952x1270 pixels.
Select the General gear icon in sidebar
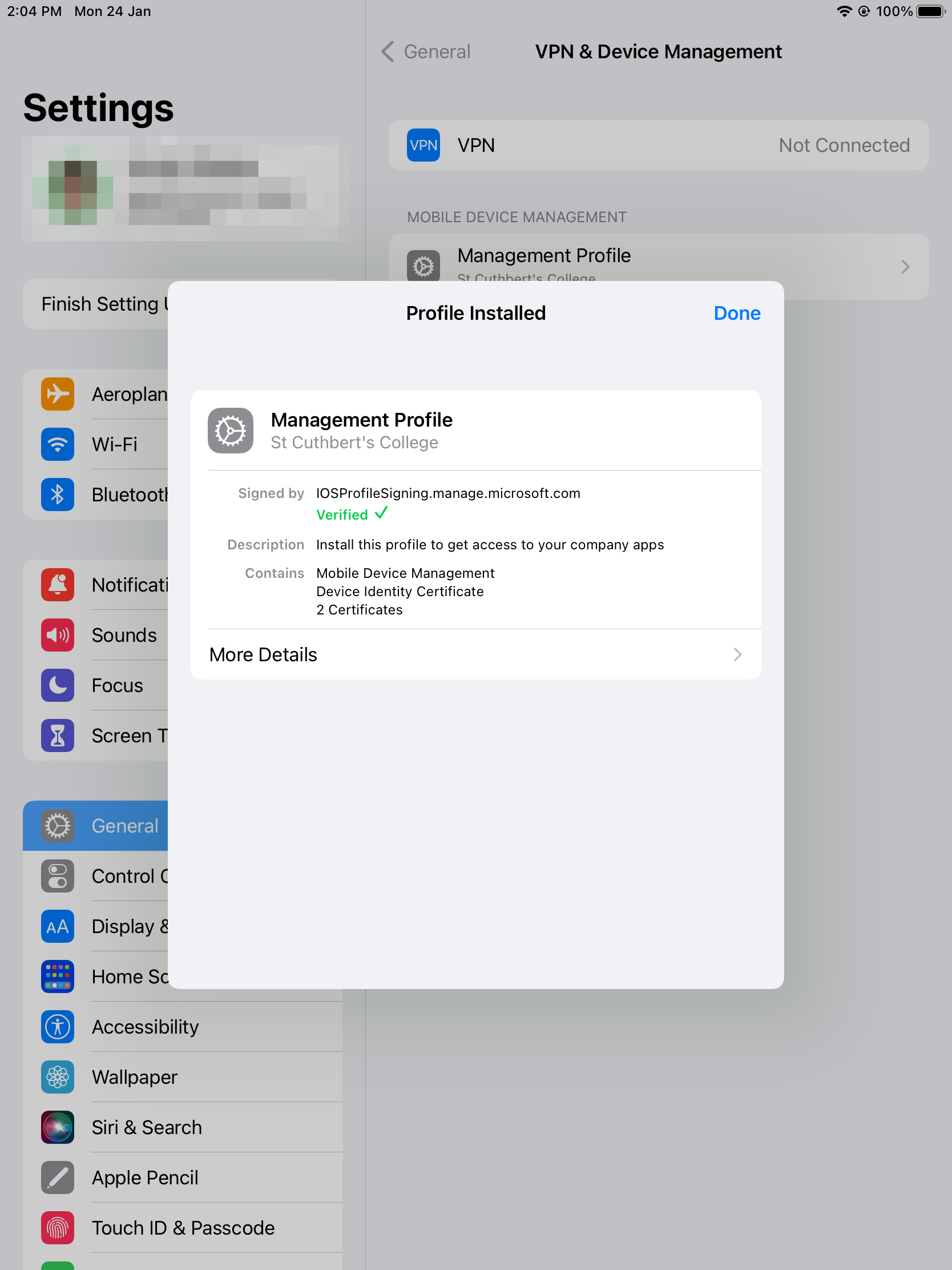point(58,826)
